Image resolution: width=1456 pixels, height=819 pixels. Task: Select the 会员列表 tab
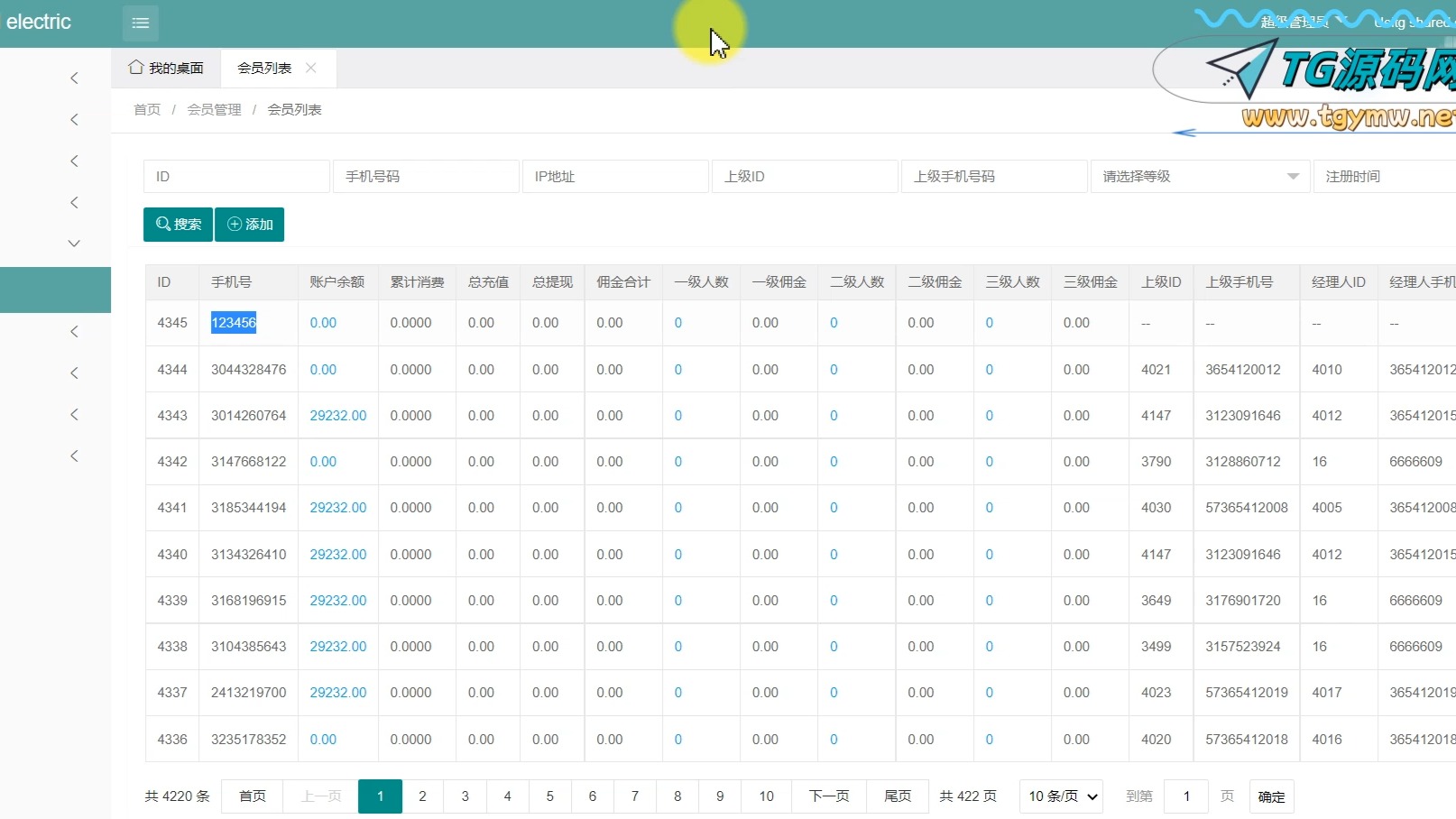tap(264, 68)
